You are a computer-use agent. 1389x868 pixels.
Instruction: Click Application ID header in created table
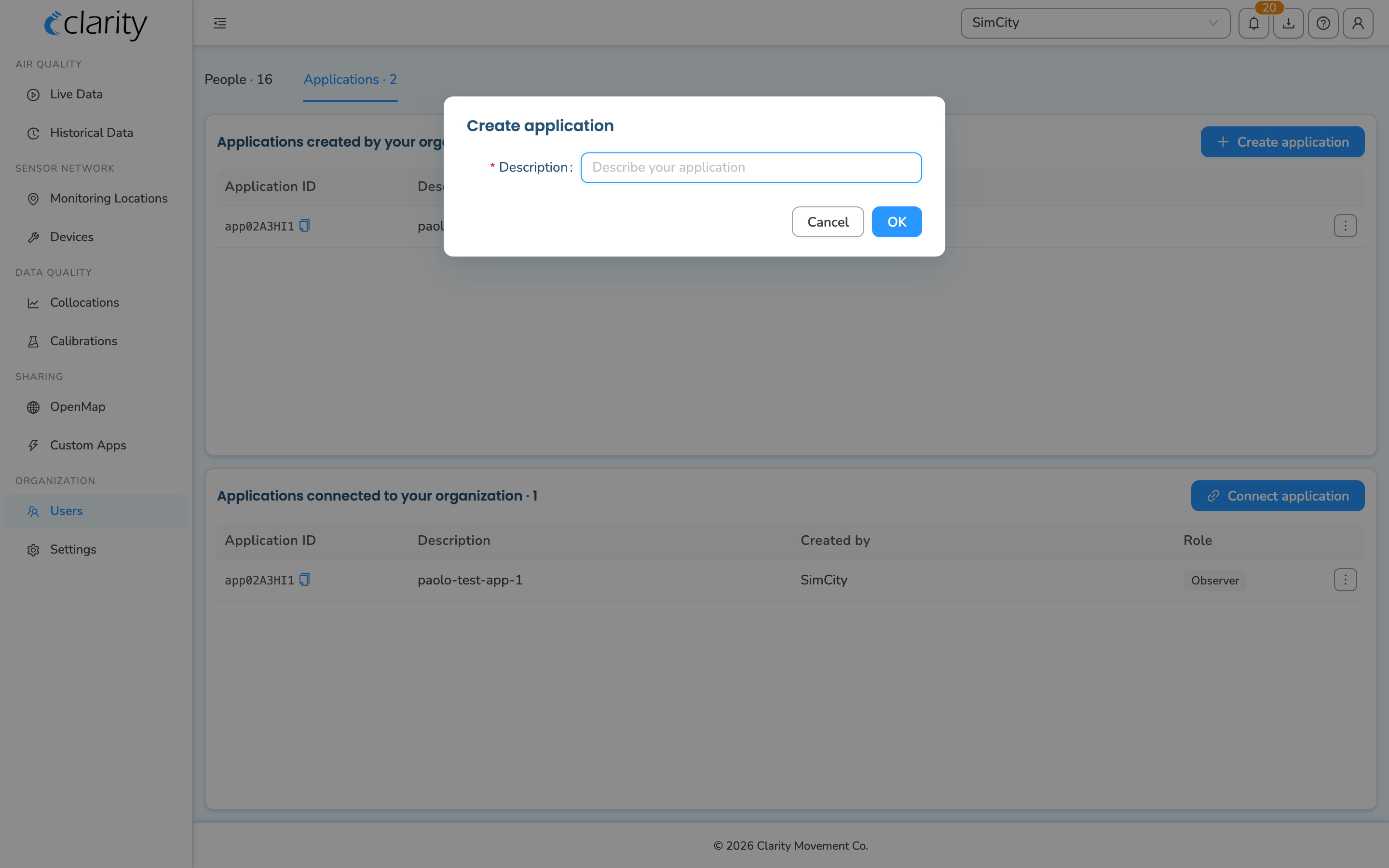point(271,186)
